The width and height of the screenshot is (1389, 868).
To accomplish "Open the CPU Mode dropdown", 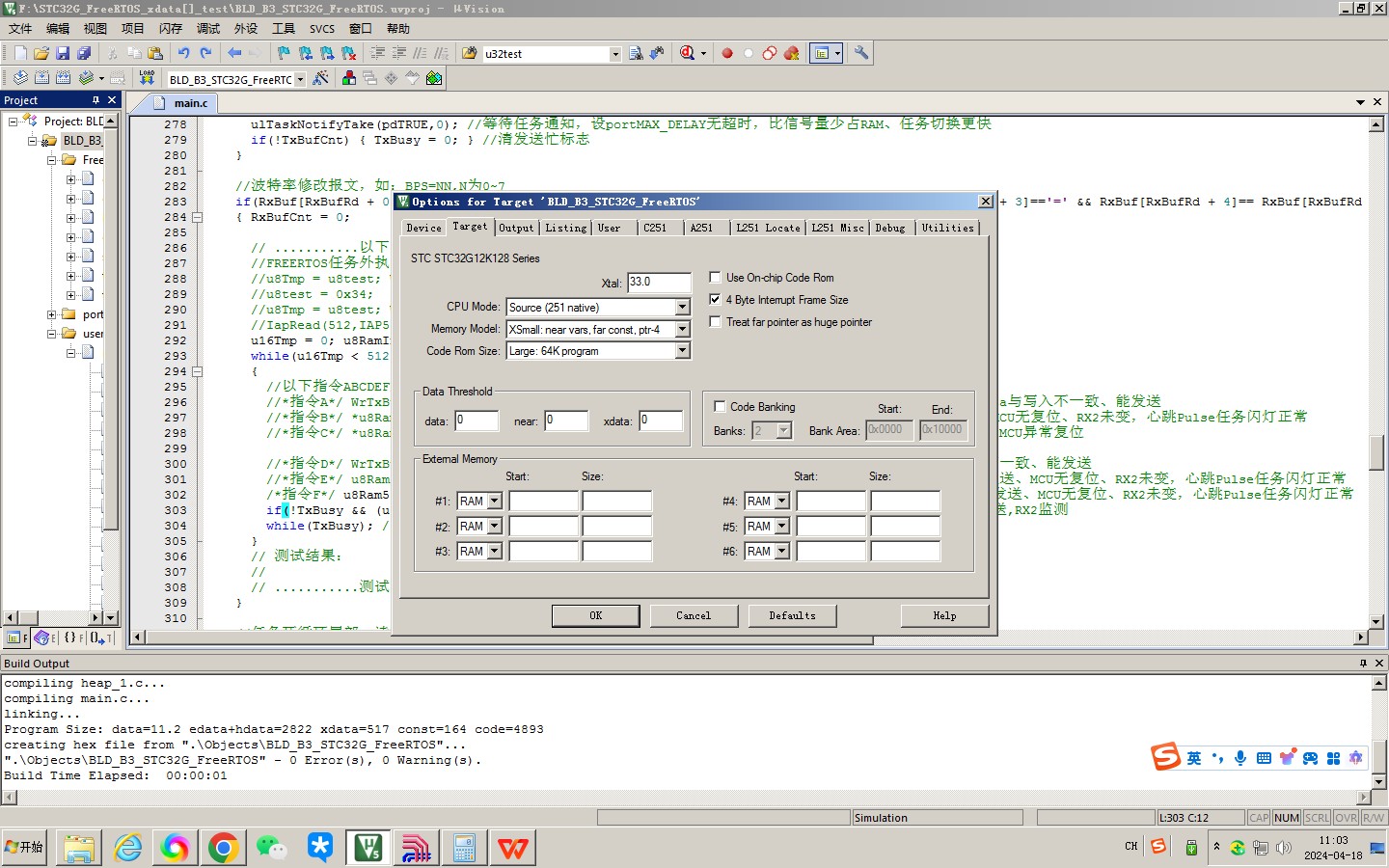I will point(682,307).
